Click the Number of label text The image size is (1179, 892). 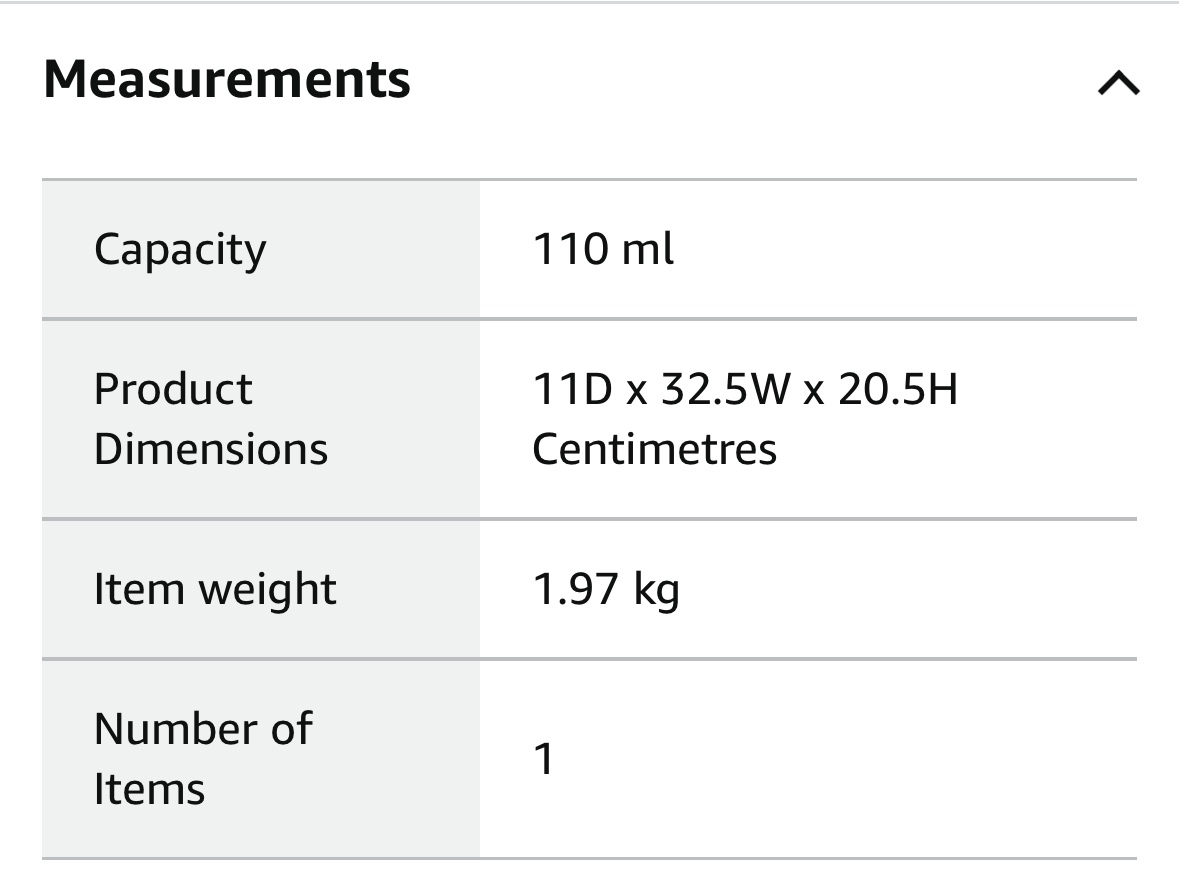coord(203,729)
